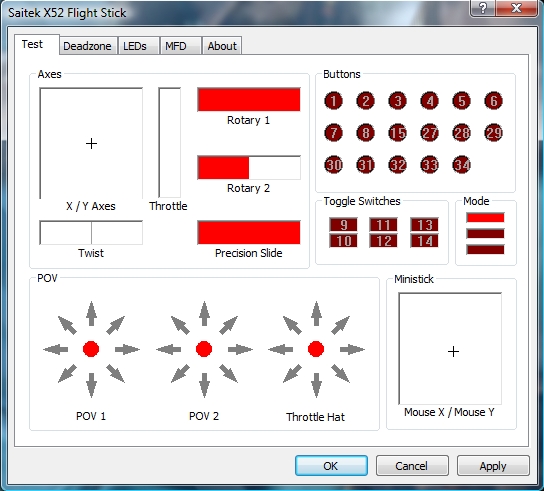This screenshot has height=491, width=544.
Task: Click the Throttle Hat upper-left arrow
Action: click(x=292, y=325)
